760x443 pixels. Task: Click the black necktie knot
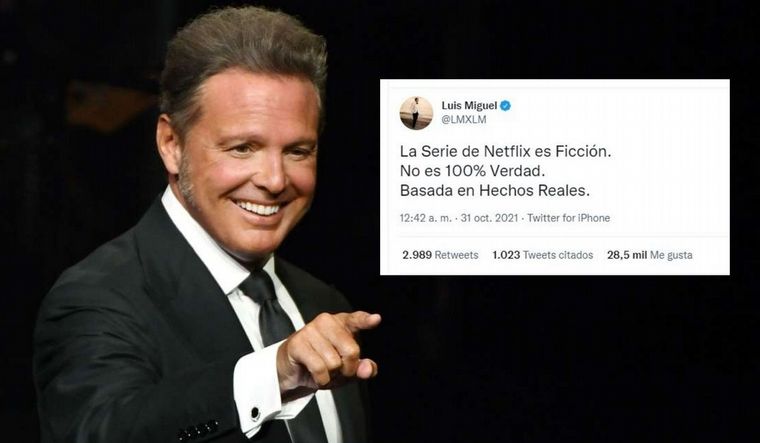(x=260, y=287)
